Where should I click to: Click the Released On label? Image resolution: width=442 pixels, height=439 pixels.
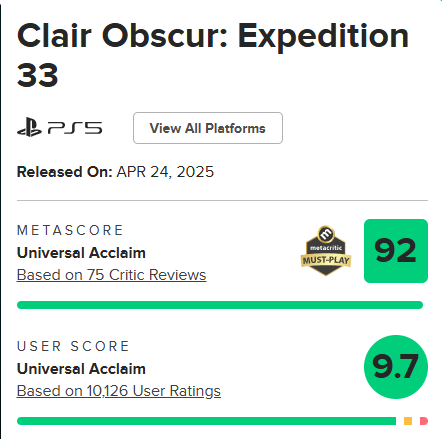65,172
